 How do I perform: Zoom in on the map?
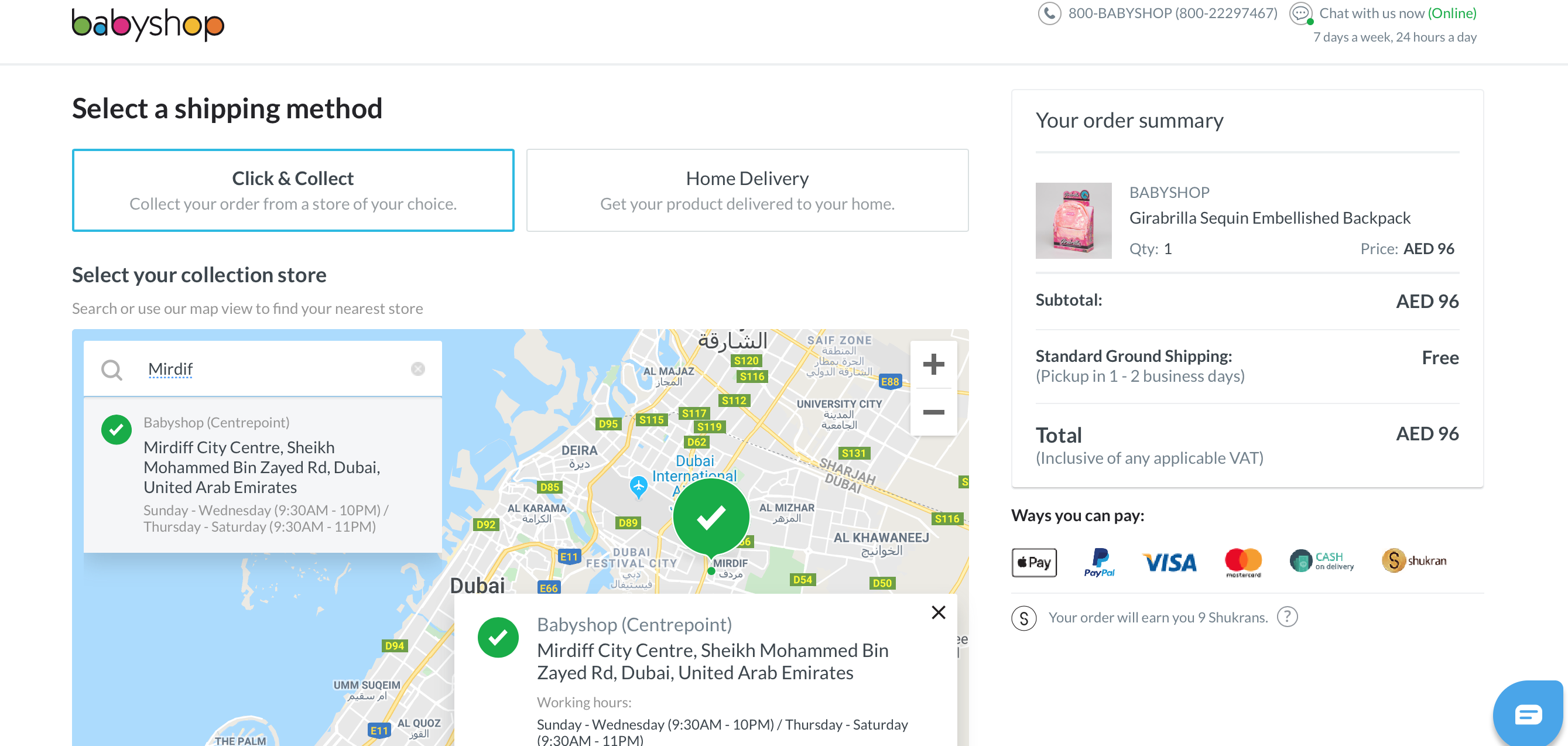click(x=933, y=365)
